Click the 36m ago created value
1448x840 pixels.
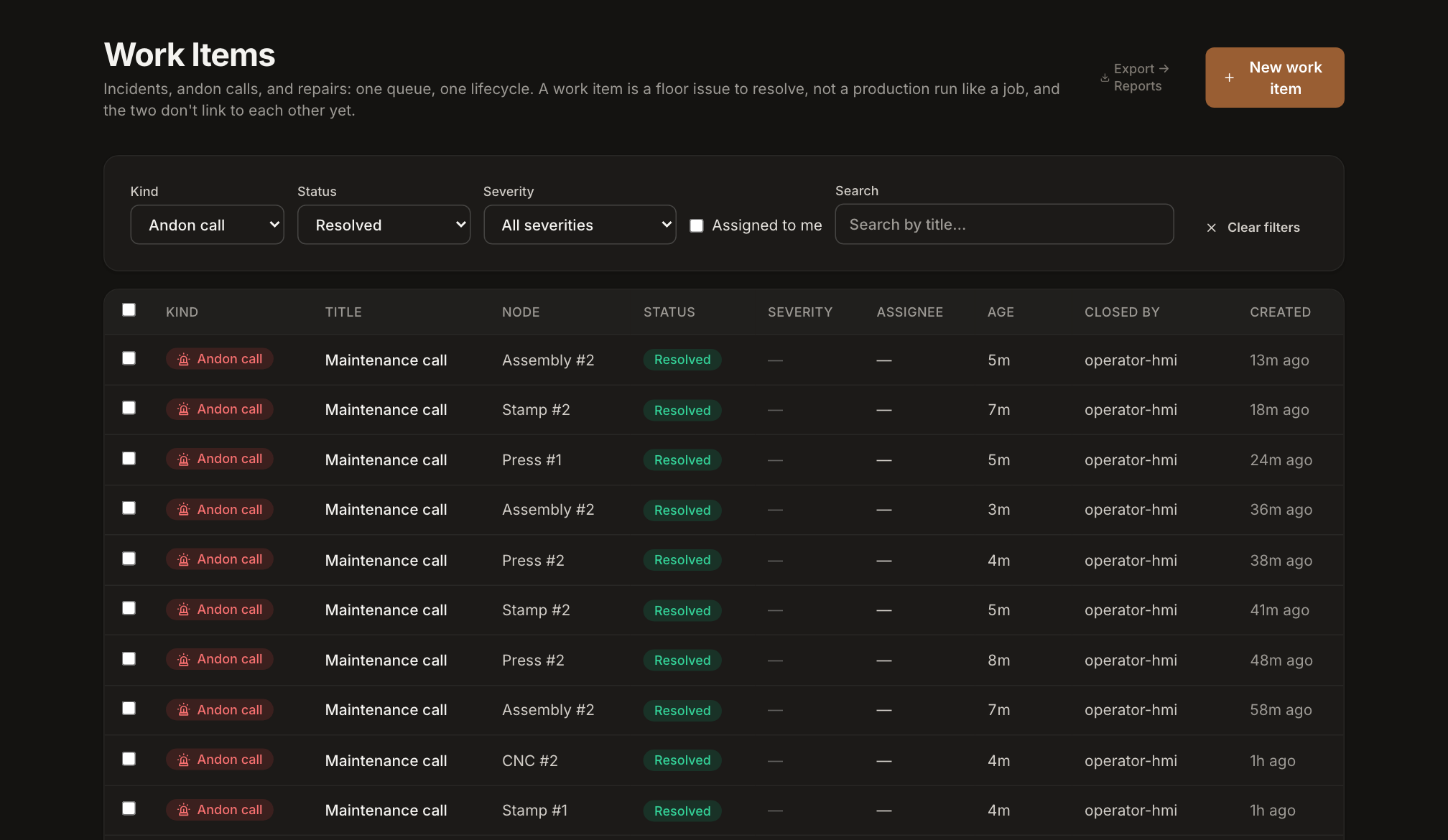[1281, 509]
